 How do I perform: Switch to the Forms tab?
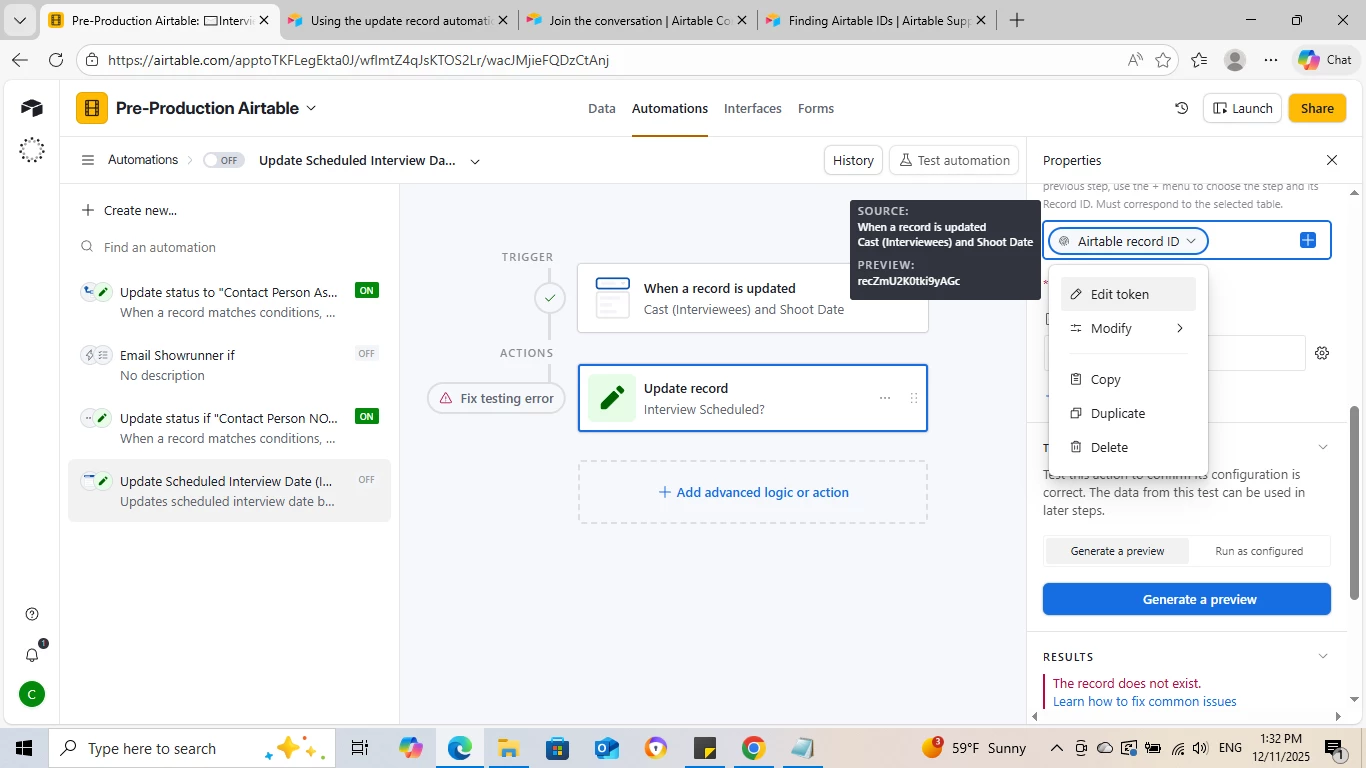[x=816, y=108]
